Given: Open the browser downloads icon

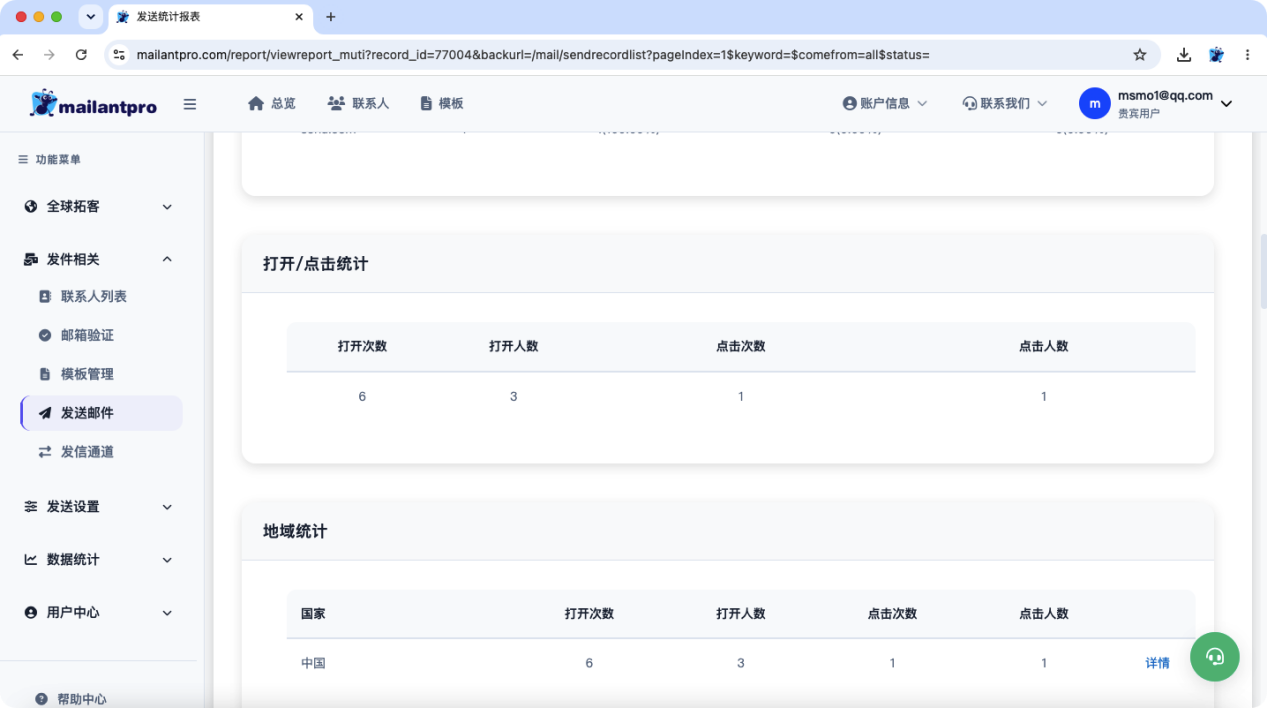Looking at the screenshot, I should tap(1184, 55).
